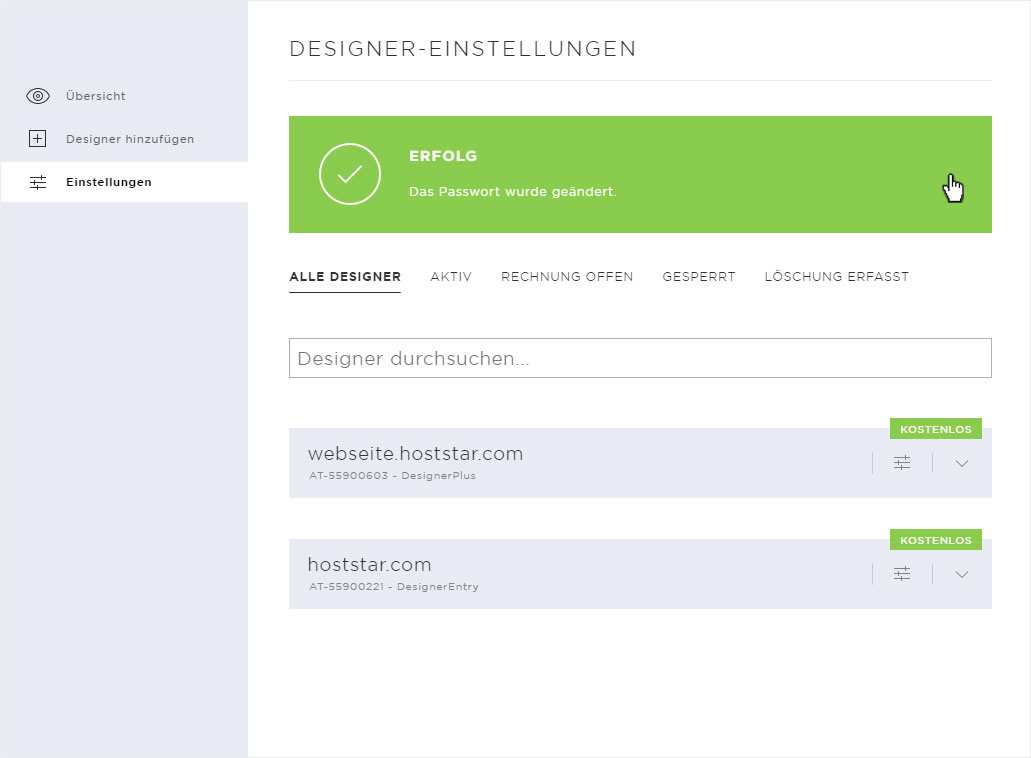The width and height of the screenshot is (1031, 758).
Task: Click the webseite.hoststar.com designer name
Action: [x=416, y=454]
